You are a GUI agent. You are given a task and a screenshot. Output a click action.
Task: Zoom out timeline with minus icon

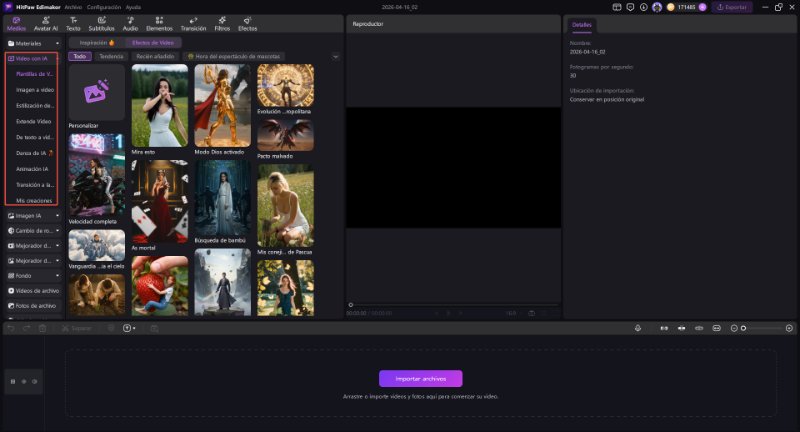(734, 328)
